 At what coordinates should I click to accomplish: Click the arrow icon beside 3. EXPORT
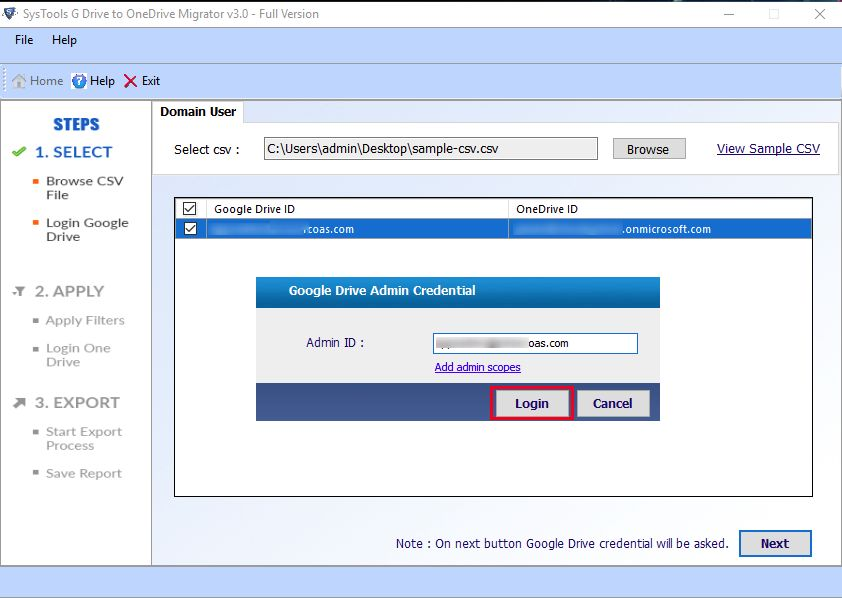pos(19,403)
